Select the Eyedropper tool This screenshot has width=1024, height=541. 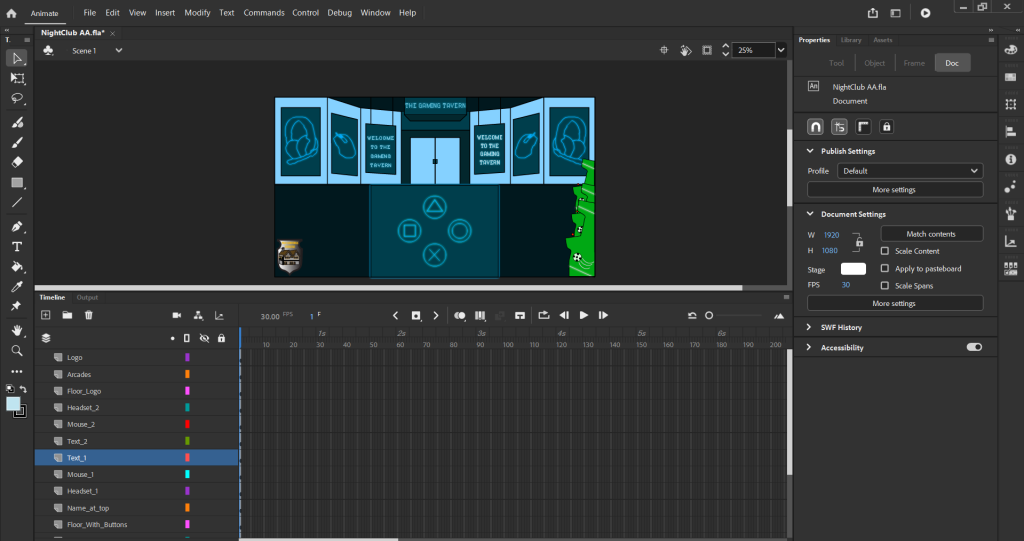pyautogui.click(x=17, y=287)
